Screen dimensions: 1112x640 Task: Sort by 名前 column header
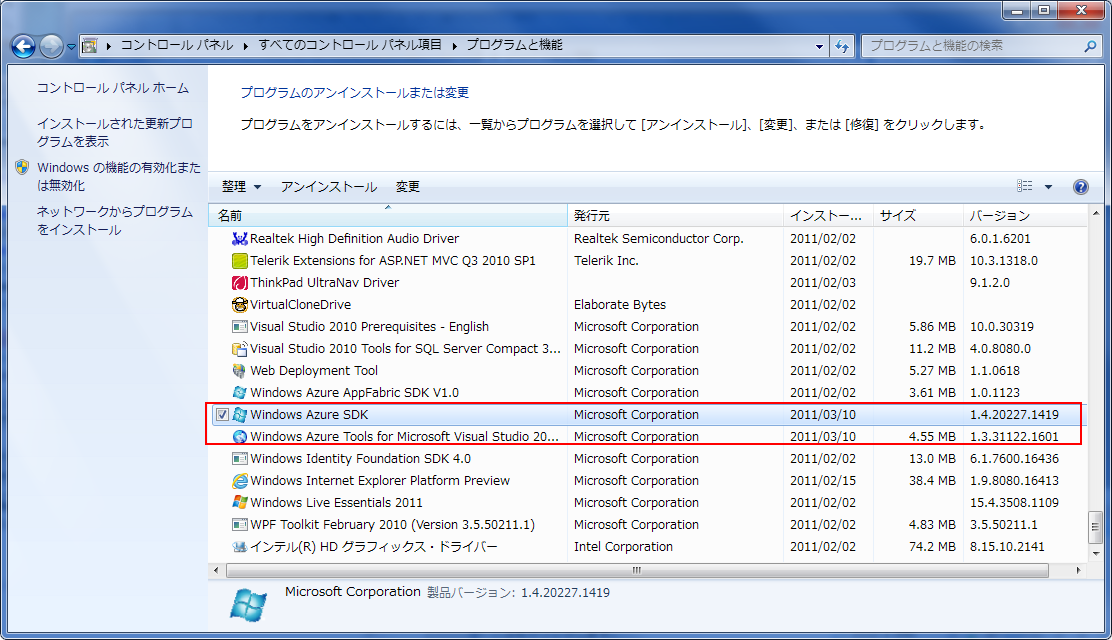tap(388, 215)
